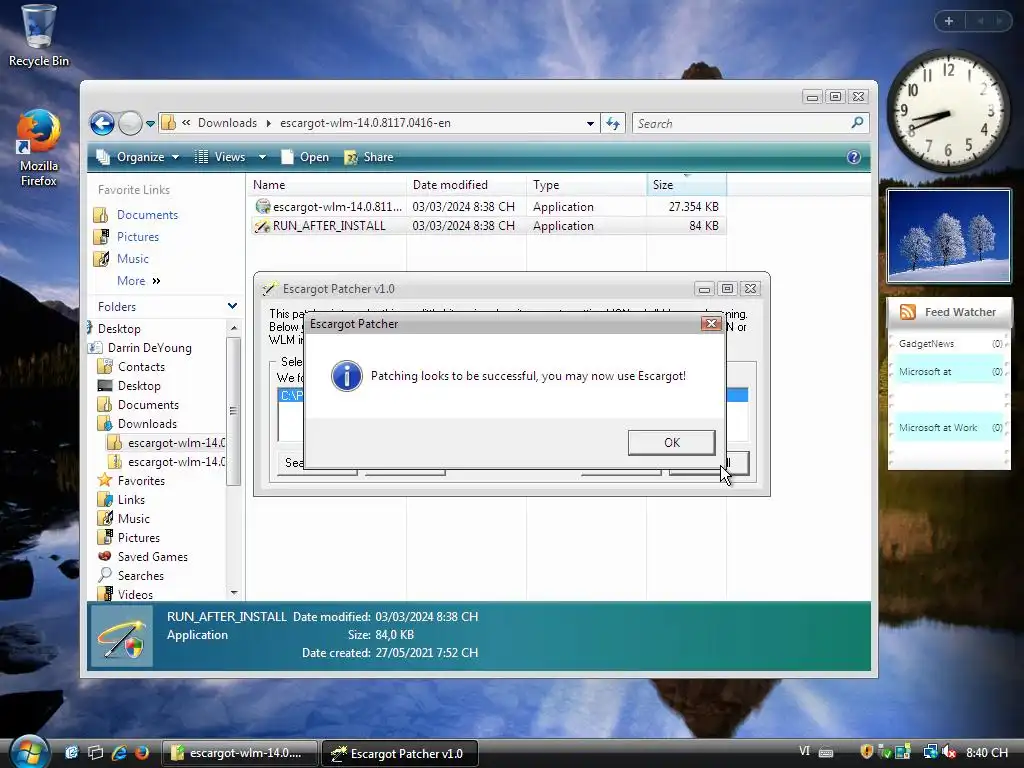Image resolution: width=1024 pixels, height=768 pixels.
Task: Click the taskbar clock 8:40 CH
Action: [x=987, y=752]
